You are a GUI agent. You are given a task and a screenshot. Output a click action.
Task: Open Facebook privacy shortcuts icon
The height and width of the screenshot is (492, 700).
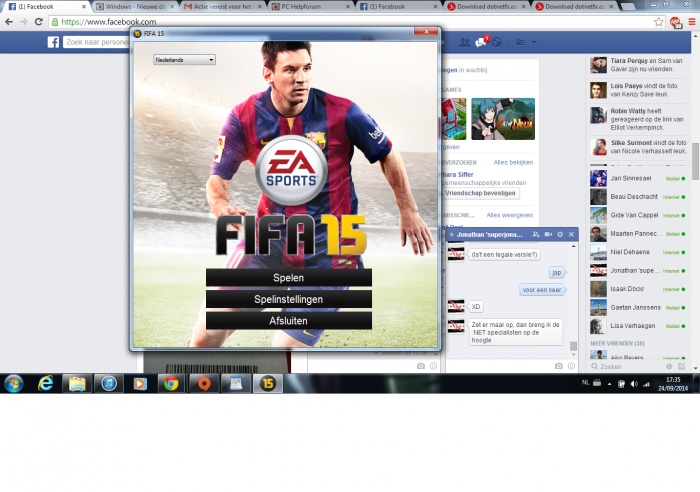(521, 42)
